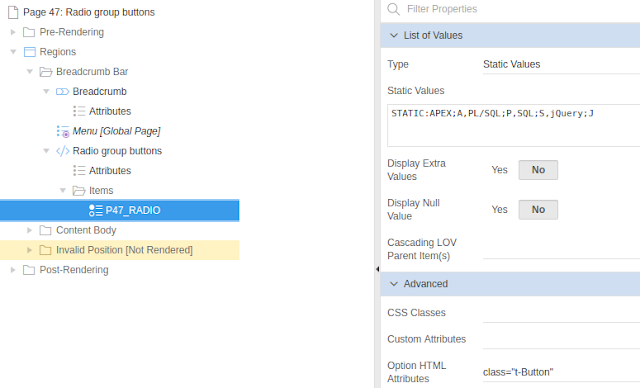640x388 pixels.
Task: Expand the Pre-Rendering tree node
Action: (13, 32)
